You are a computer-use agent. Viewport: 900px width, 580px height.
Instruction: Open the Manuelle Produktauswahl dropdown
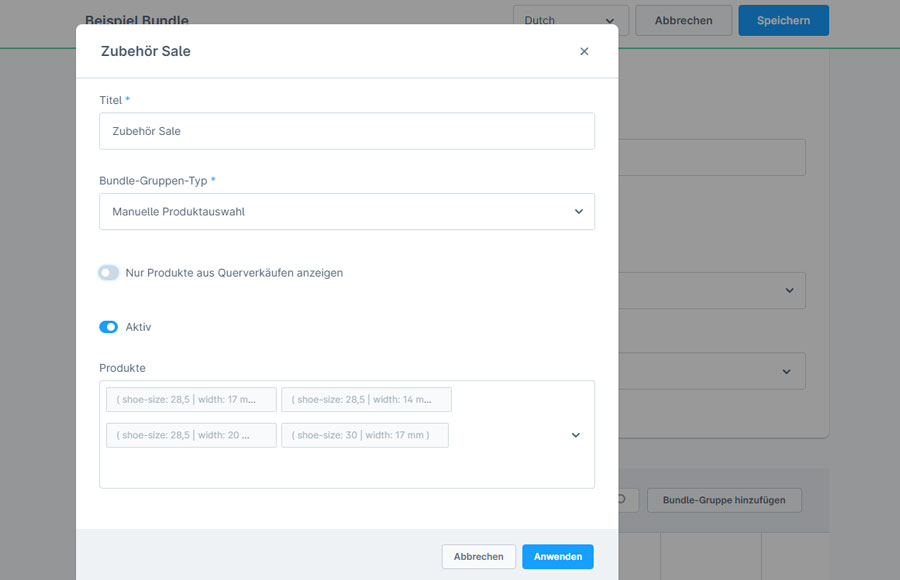pyautogui.click(x=346, y=211)
